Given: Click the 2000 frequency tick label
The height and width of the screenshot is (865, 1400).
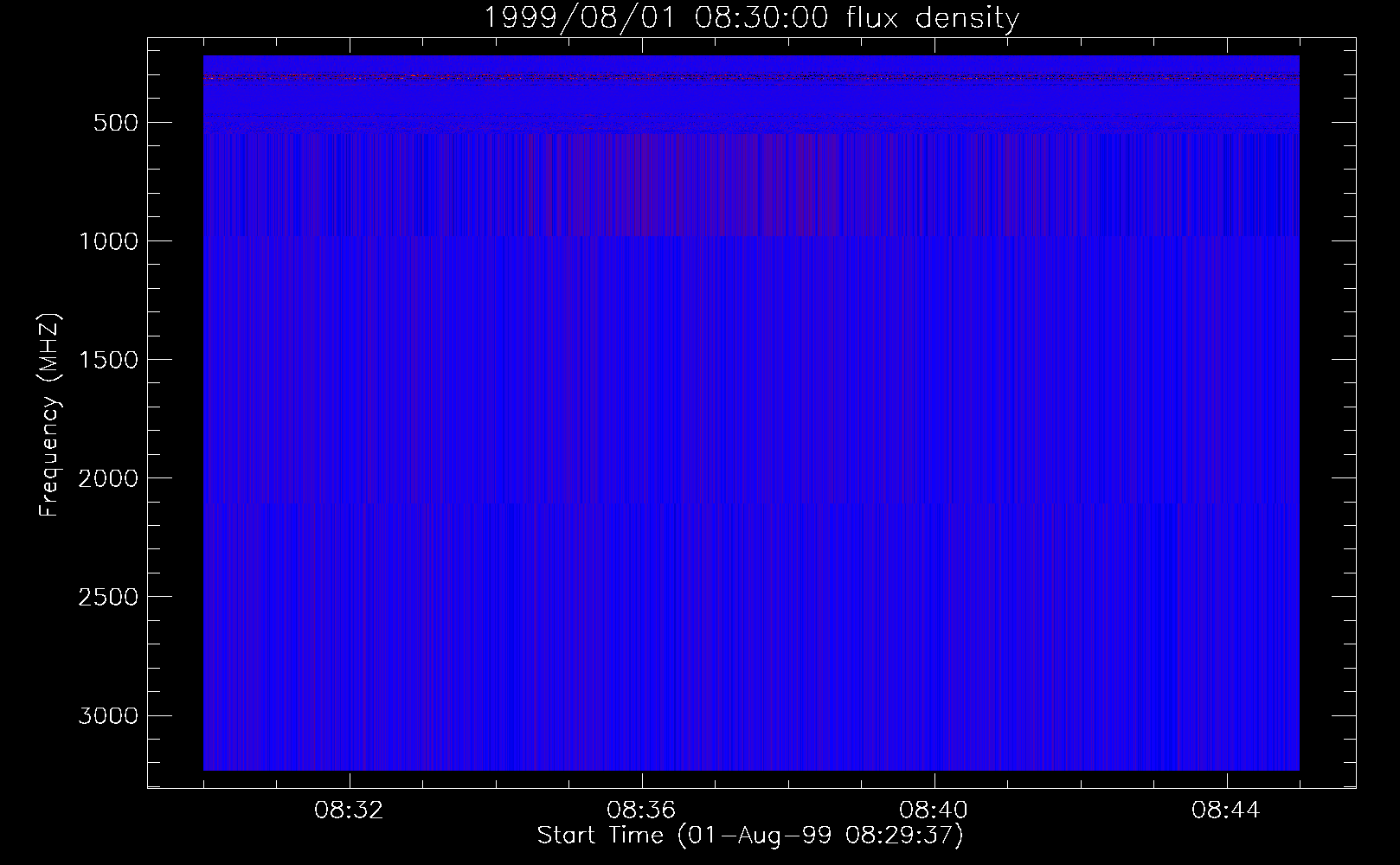Looking at the screenshot, I should [x=108, y=478].
